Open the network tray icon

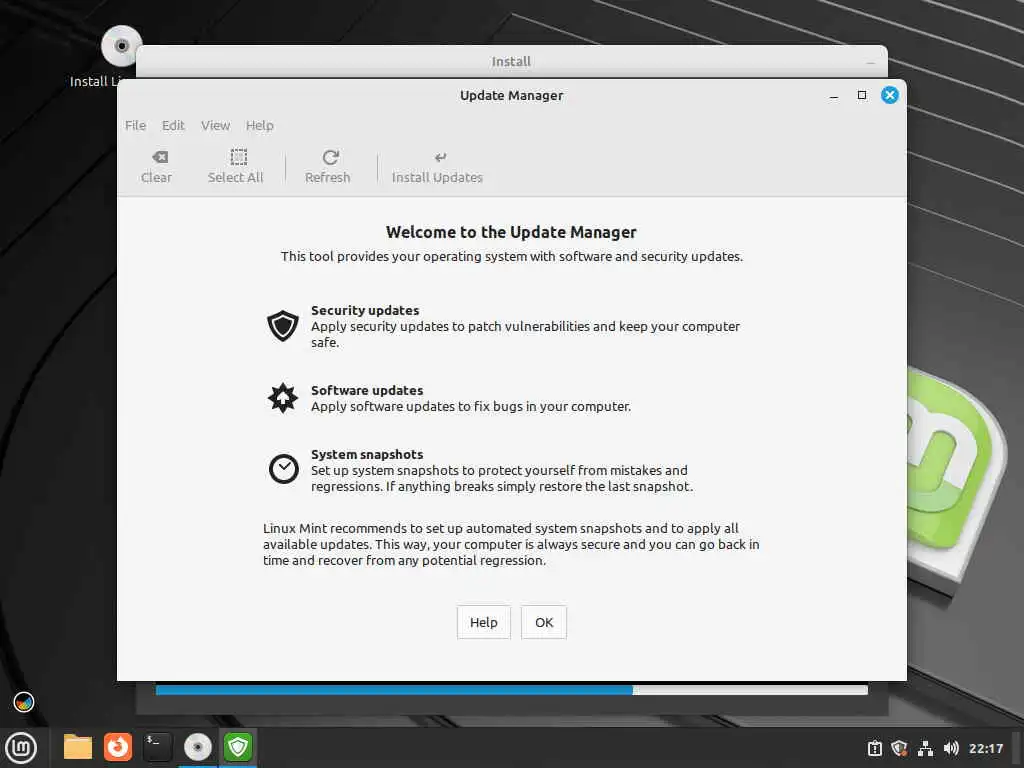(x=925, y=748)
